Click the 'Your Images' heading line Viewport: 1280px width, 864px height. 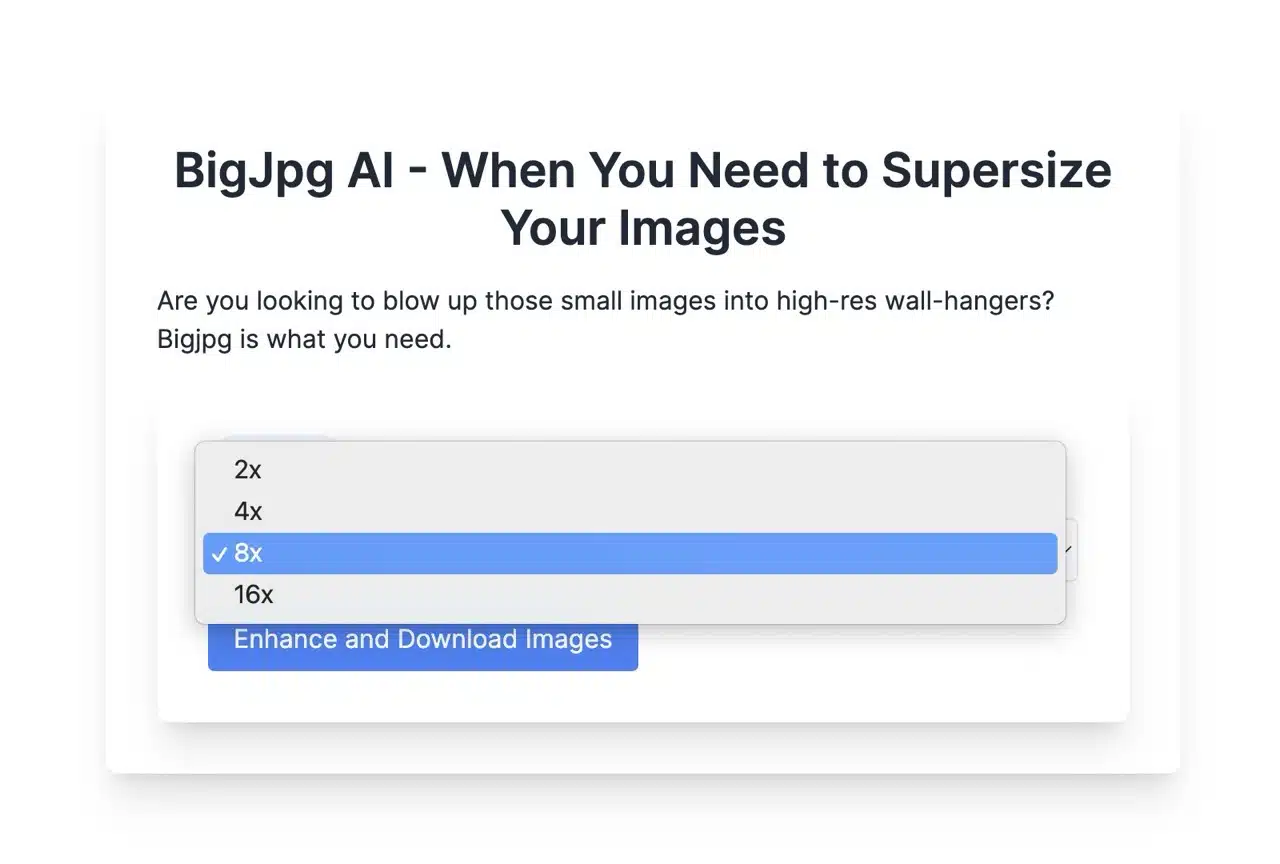point(642,228)
